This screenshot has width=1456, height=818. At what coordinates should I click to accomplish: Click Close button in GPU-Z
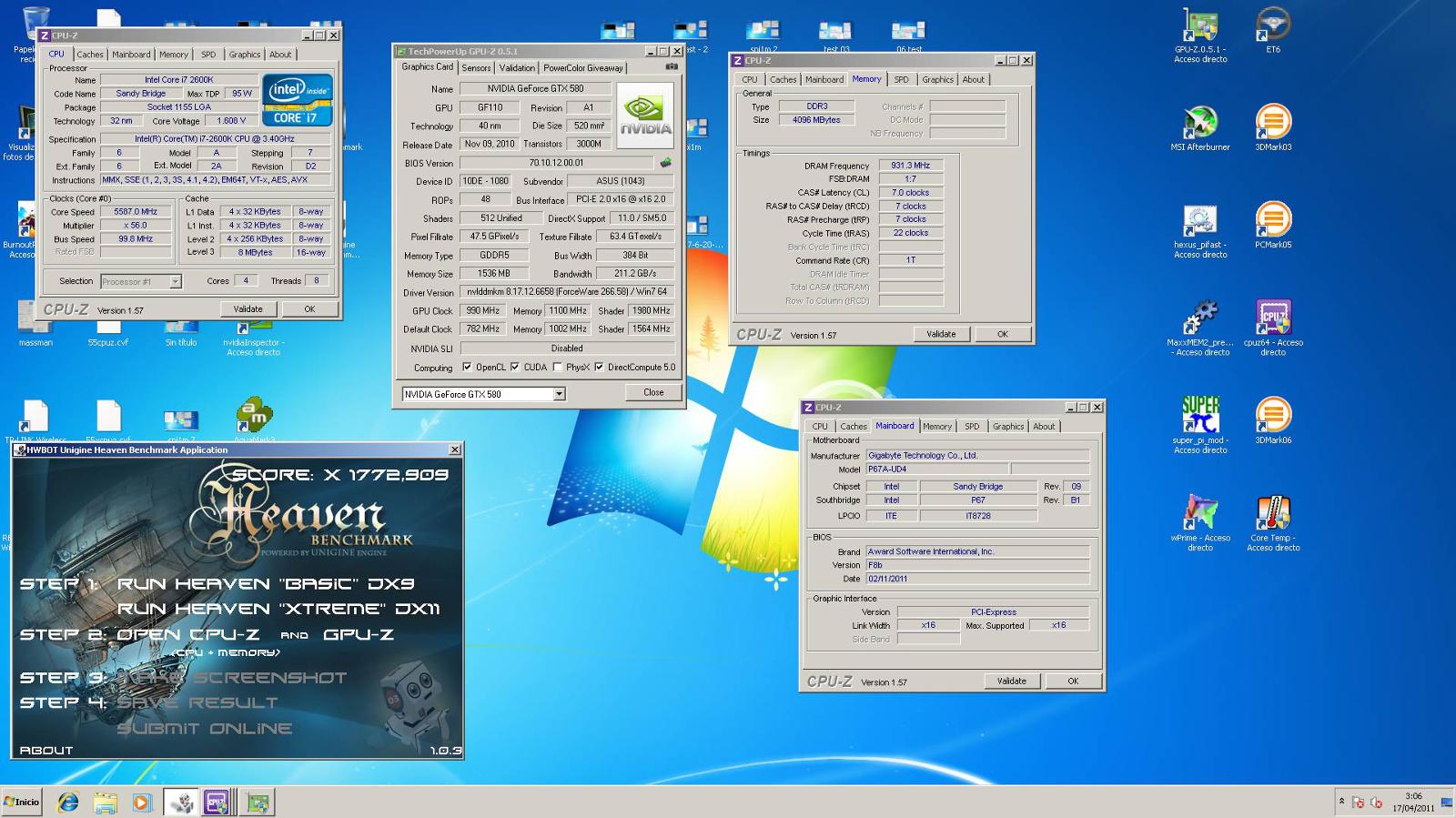(x=653, y=392)
